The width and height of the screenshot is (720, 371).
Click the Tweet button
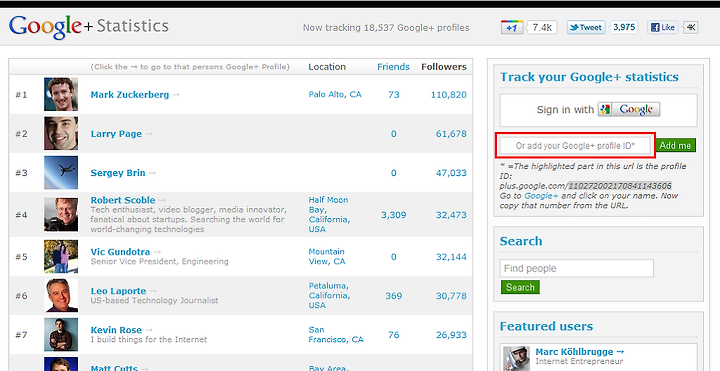point(586,28)
